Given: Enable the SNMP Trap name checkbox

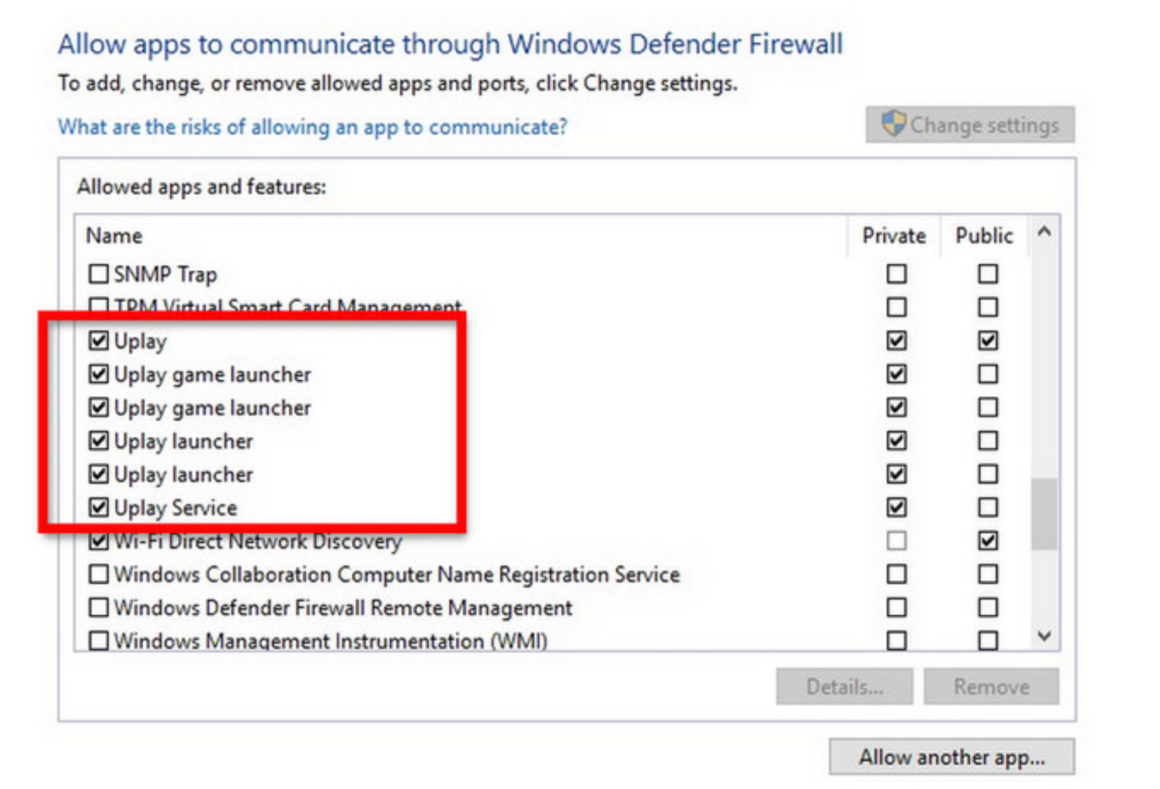Looking at the screenshot, I should (99, 274).
